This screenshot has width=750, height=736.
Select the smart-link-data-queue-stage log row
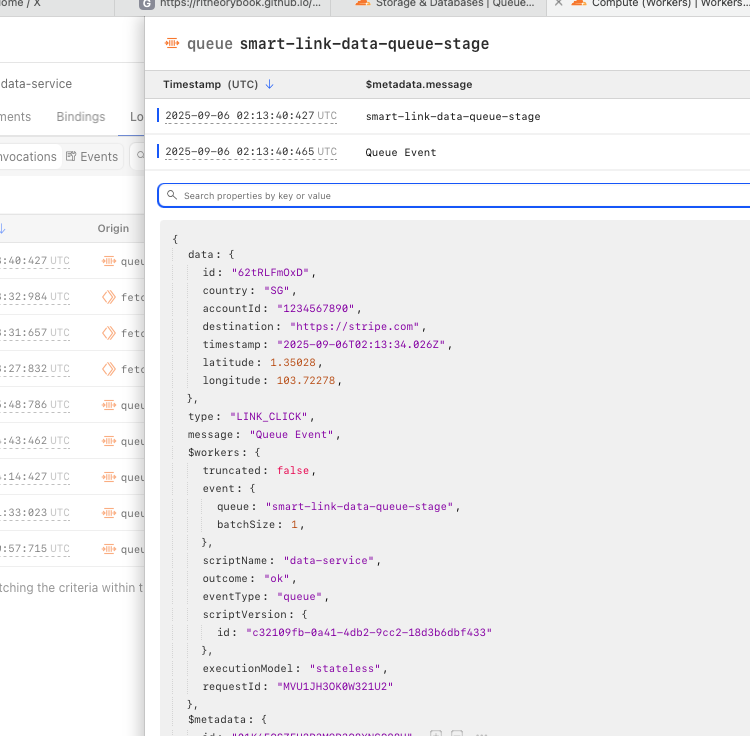pos(452,117)
